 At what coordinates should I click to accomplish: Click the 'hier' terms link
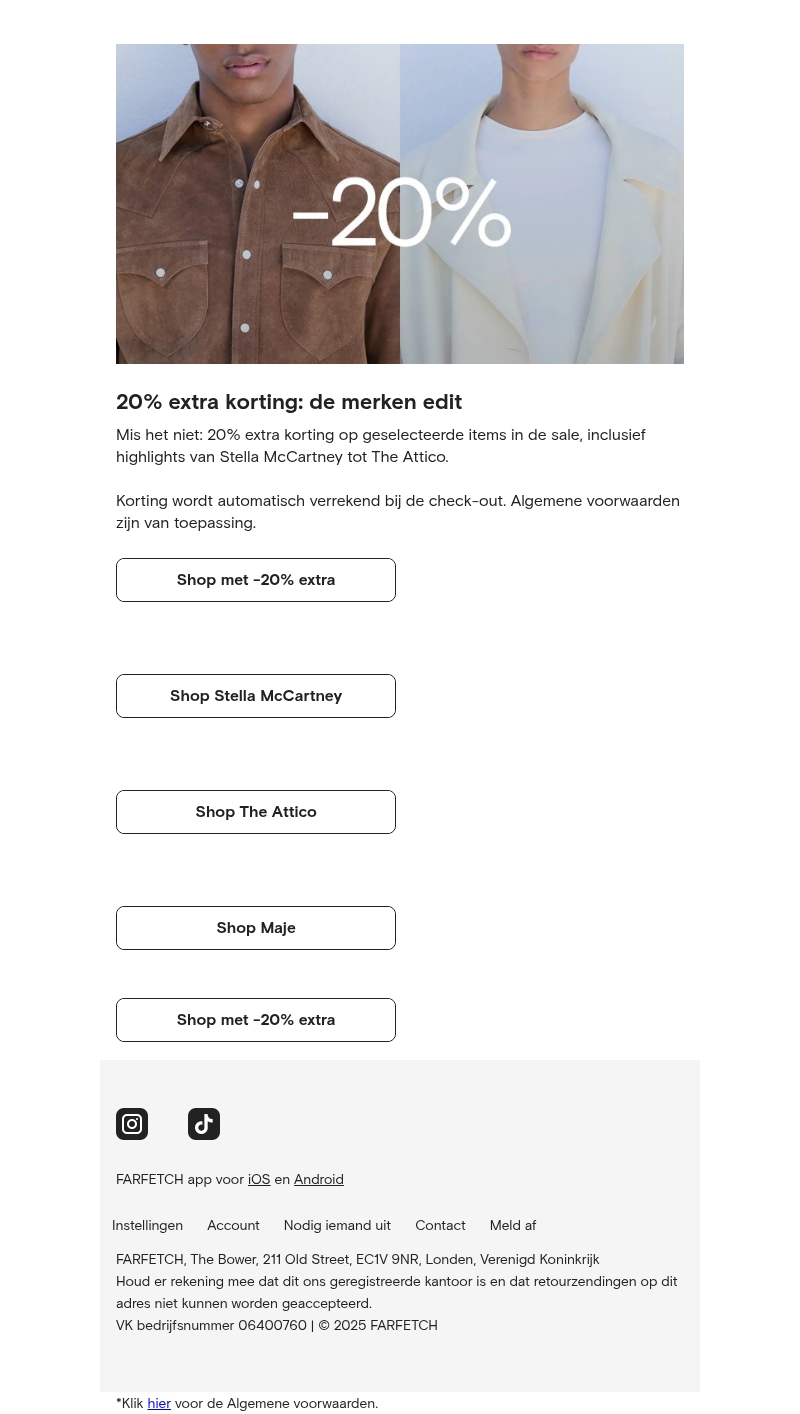(159, 1404)
